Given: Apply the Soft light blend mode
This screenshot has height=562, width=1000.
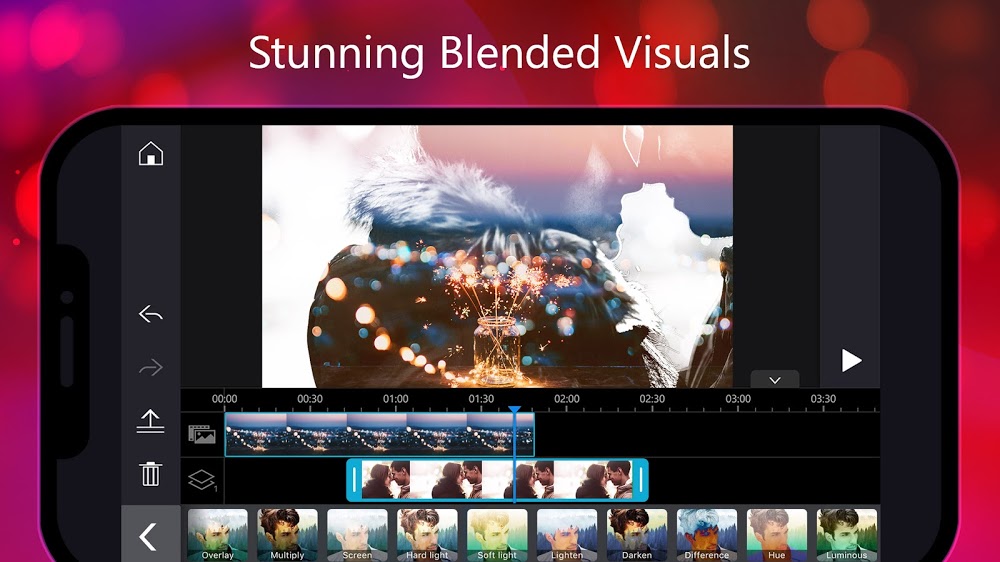Looking at the screenshot, I should tap(497, 535).
